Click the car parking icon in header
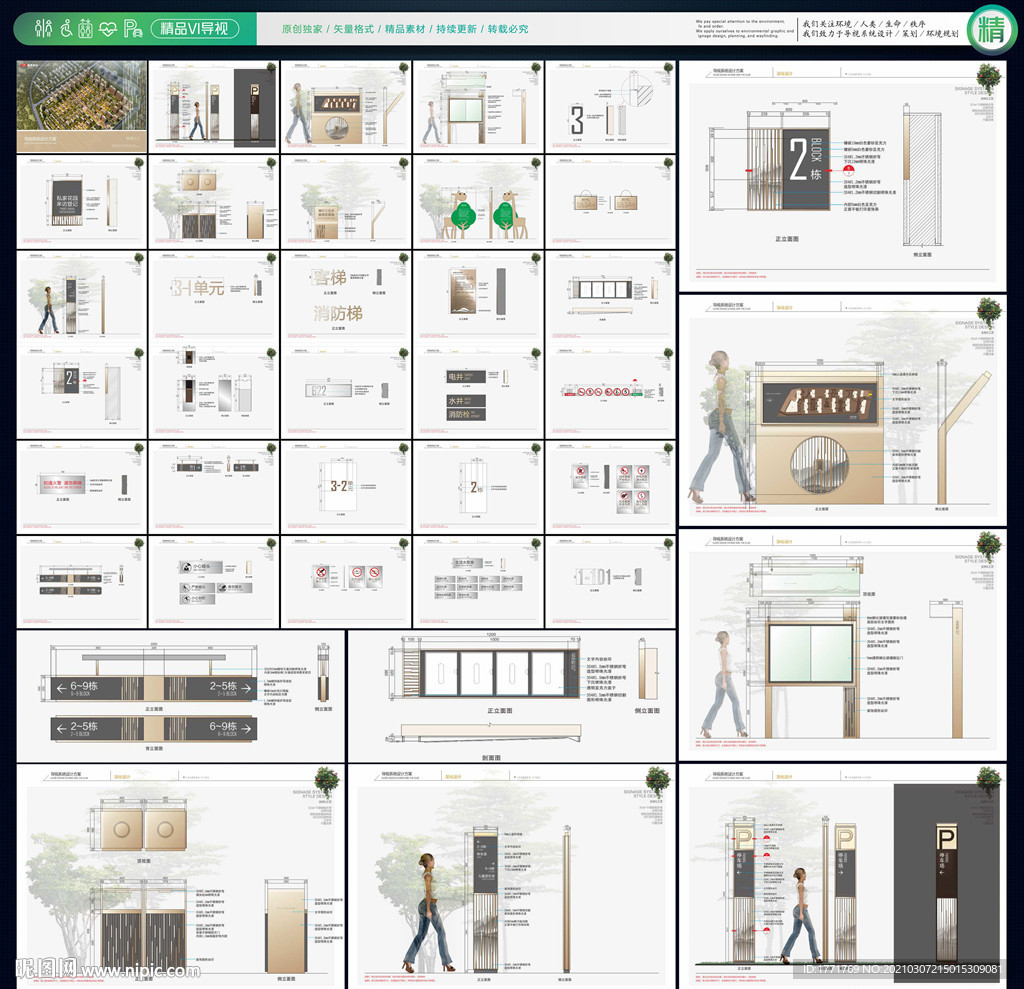The image size is (1024, 989). (132, 28)
